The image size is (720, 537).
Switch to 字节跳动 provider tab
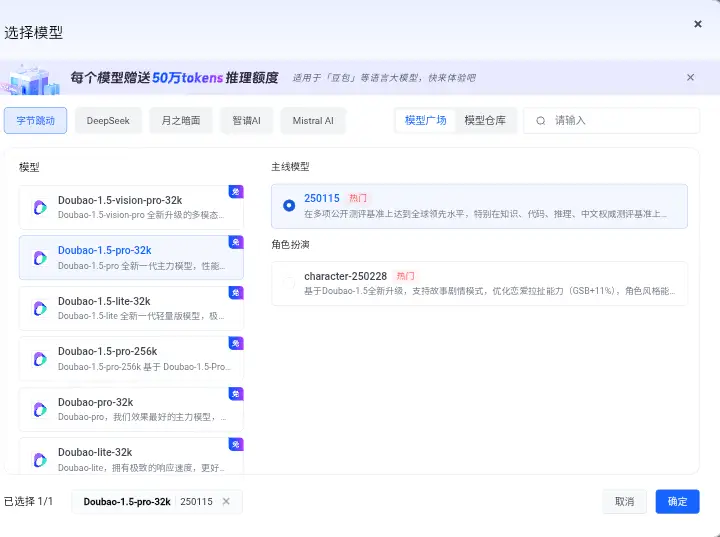coord(35,120)
